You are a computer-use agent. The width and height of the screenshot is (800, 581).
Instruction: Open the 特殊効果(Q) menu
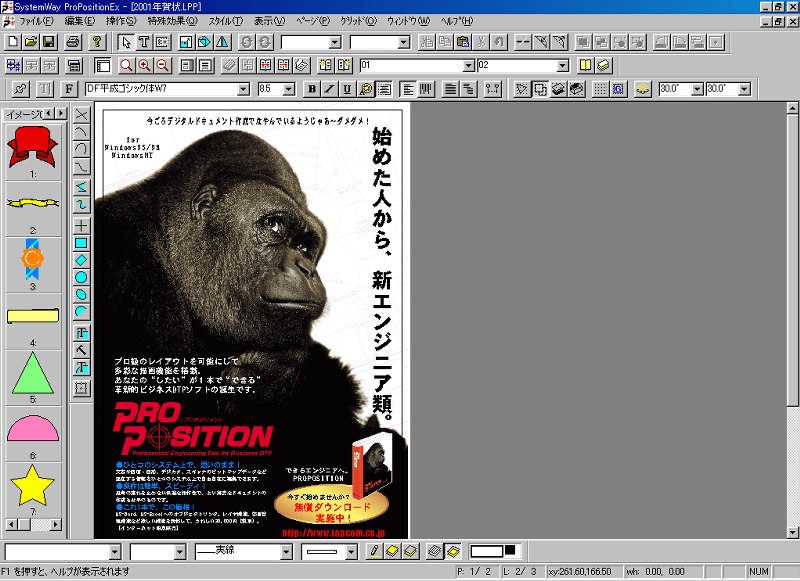(172, 21)
